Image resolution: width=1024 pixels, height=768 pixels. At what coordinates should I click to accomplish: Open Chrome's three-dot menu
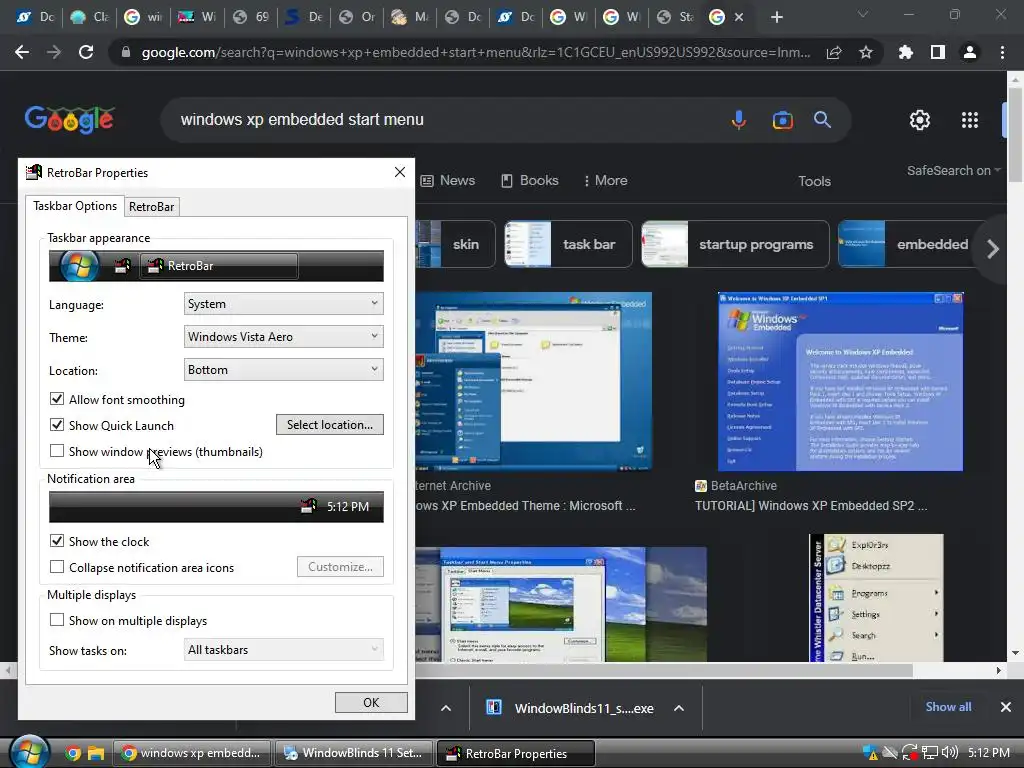point(1002,52)
